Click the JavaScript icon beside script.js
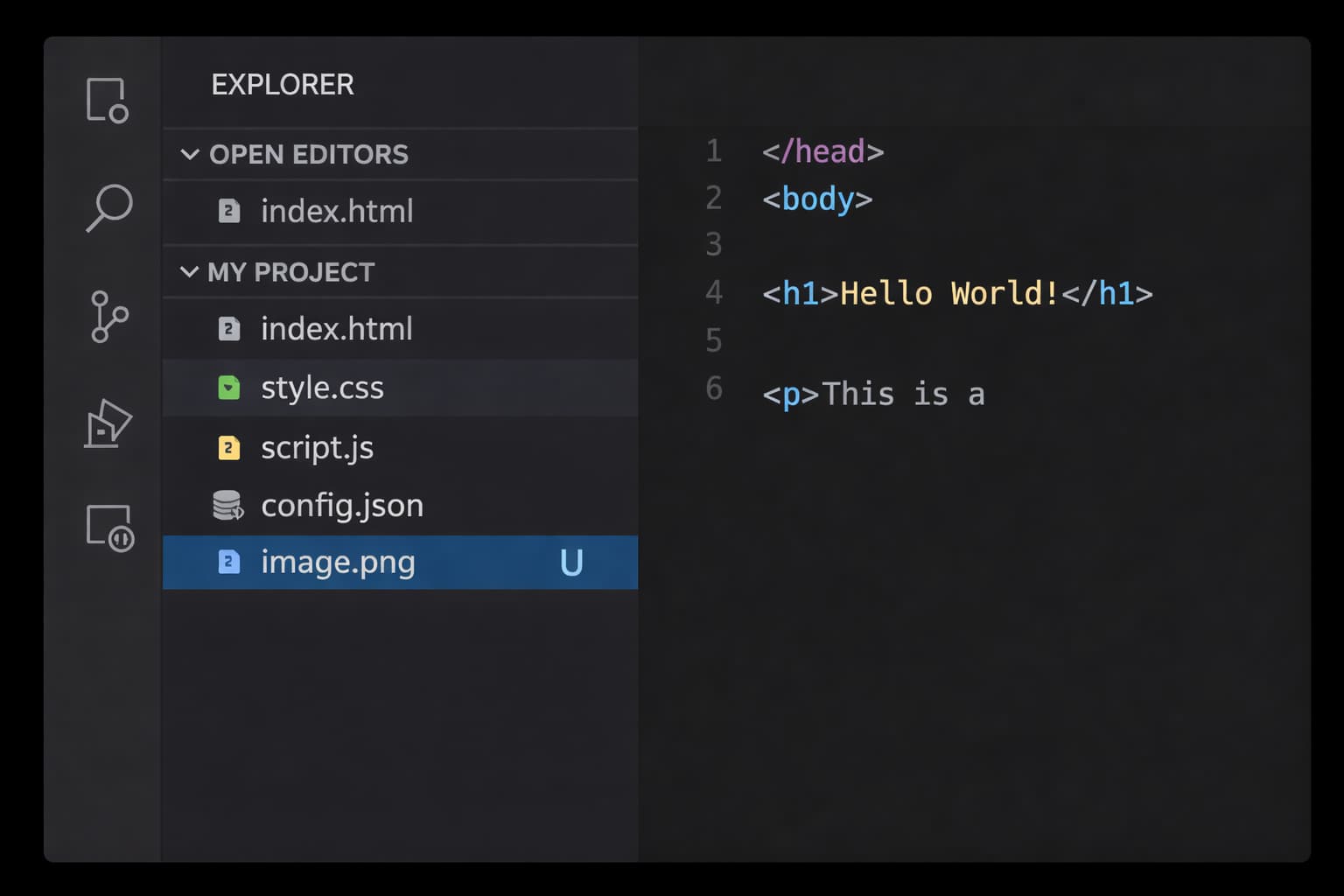 click(x=228, y=446)
